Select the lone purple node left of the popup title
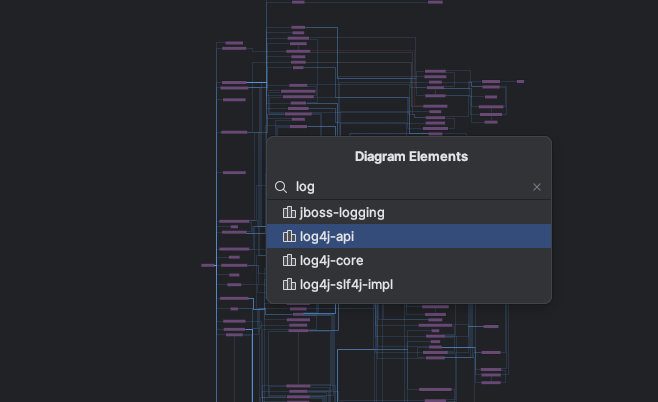Image resolution: width=658 pixels, height=402 pixels. click(x=234, y=173)
